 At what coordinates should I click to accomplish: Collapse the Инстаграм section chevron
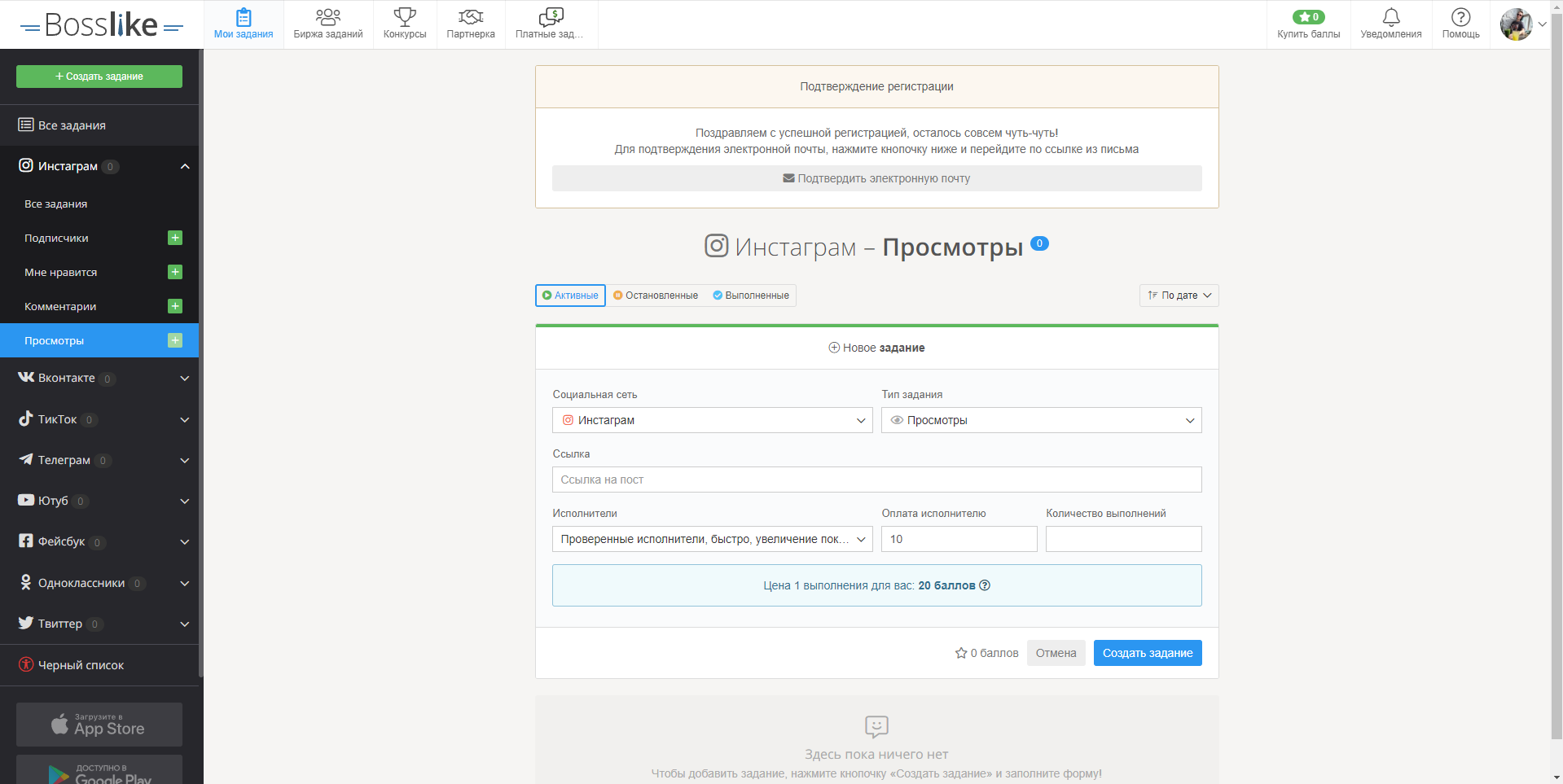click(185, 166)
